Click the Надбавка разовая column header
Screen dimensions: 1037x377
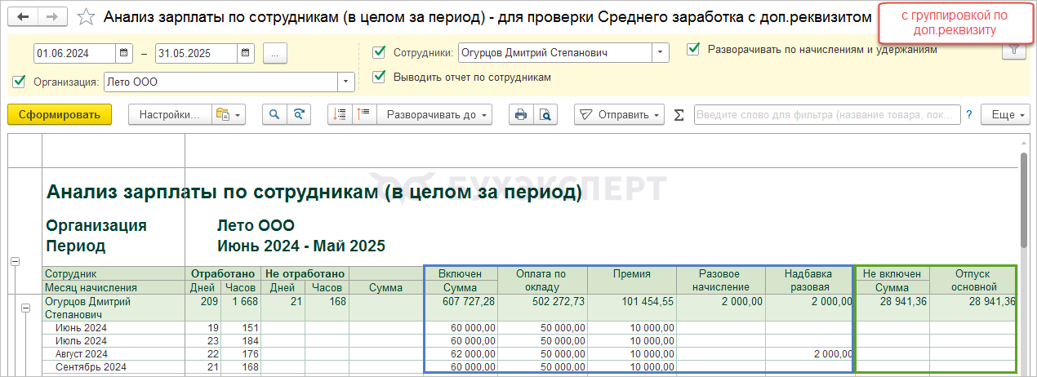808,280
